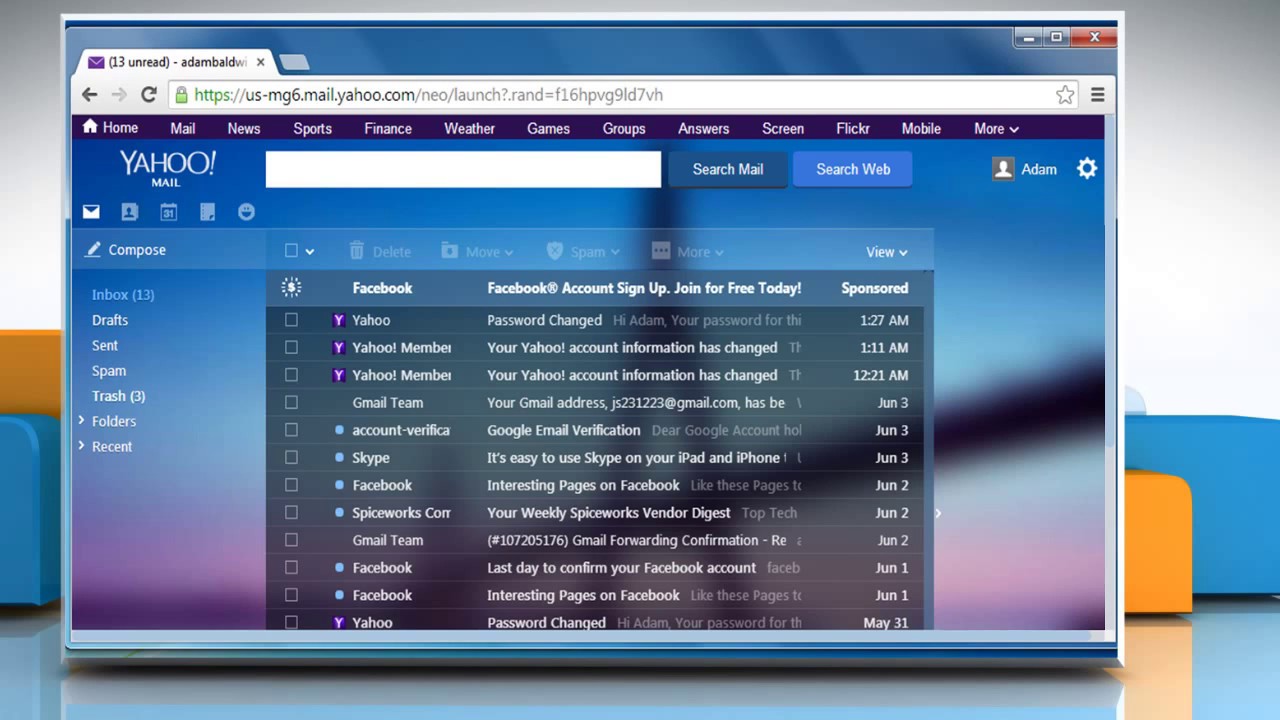1280x720 pixels.
Task: Click unread dot on Spiceworks email
Action: coord(339,512)
